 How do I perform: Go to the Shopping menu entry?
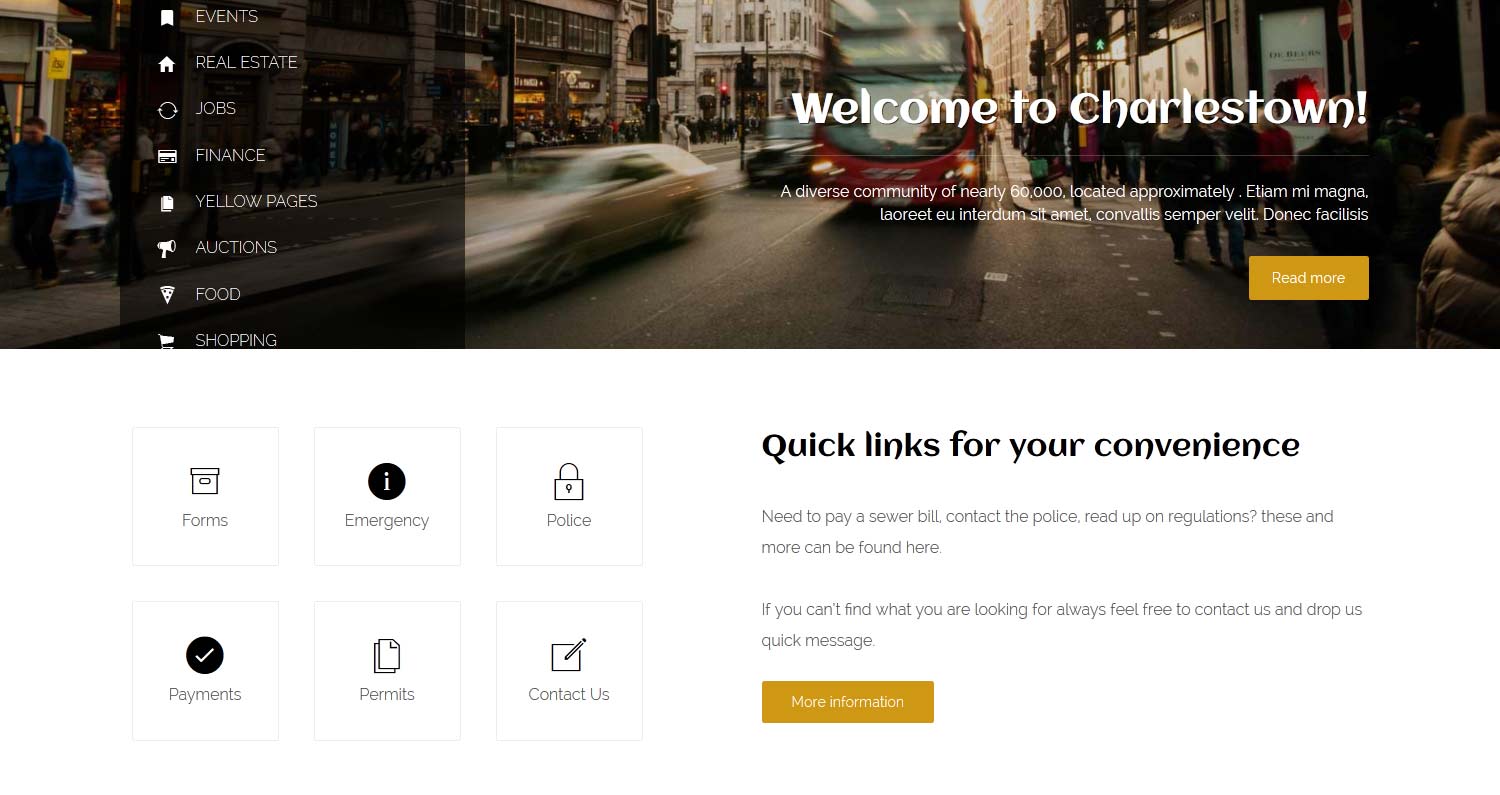[x=236, y=340]
